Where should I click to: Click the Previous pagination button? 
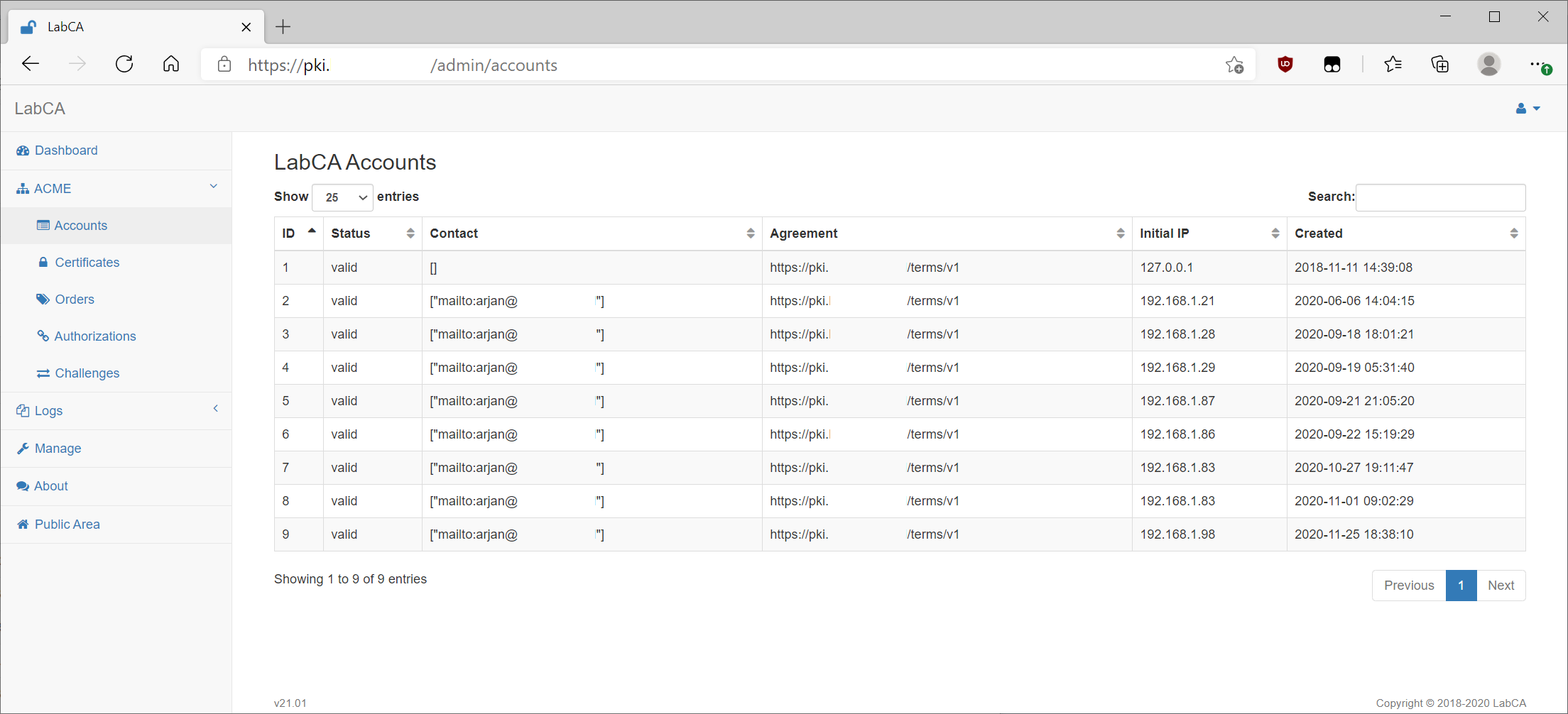click(1408, 585)
